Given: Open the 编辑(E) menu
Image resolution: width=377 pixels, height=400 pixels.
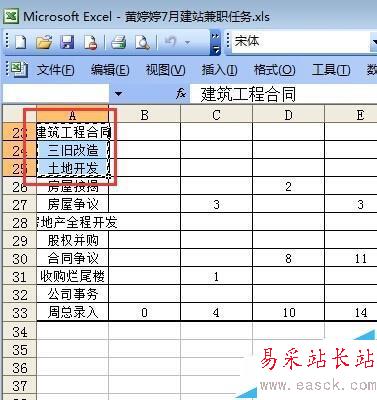Looking at the screenshot, I should (x=110, y=70).
